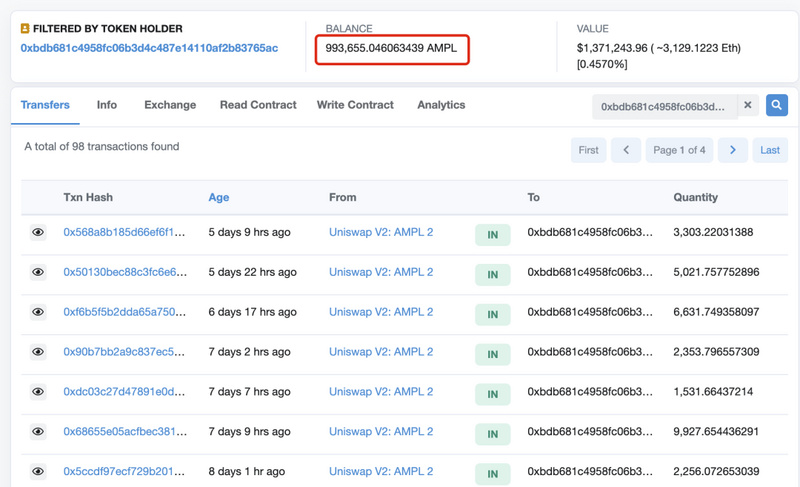Switch to the Read Contract tab
The image size is (800, 487).
[258, 105]
